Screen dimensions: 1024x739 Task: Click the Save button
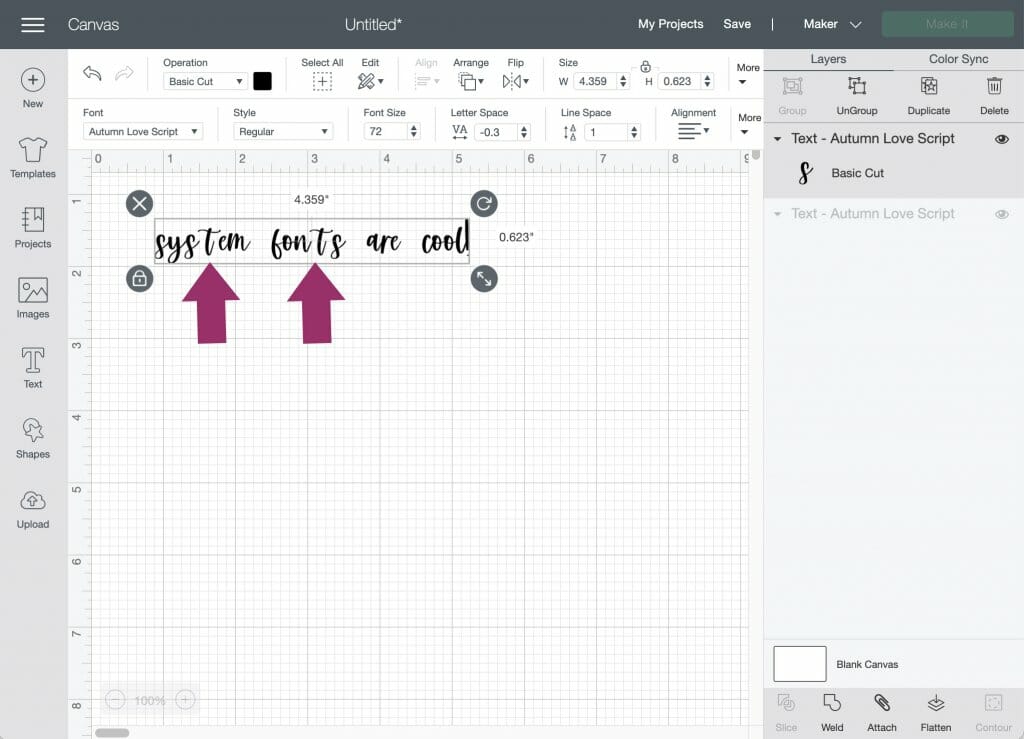(x=737, y=24)
